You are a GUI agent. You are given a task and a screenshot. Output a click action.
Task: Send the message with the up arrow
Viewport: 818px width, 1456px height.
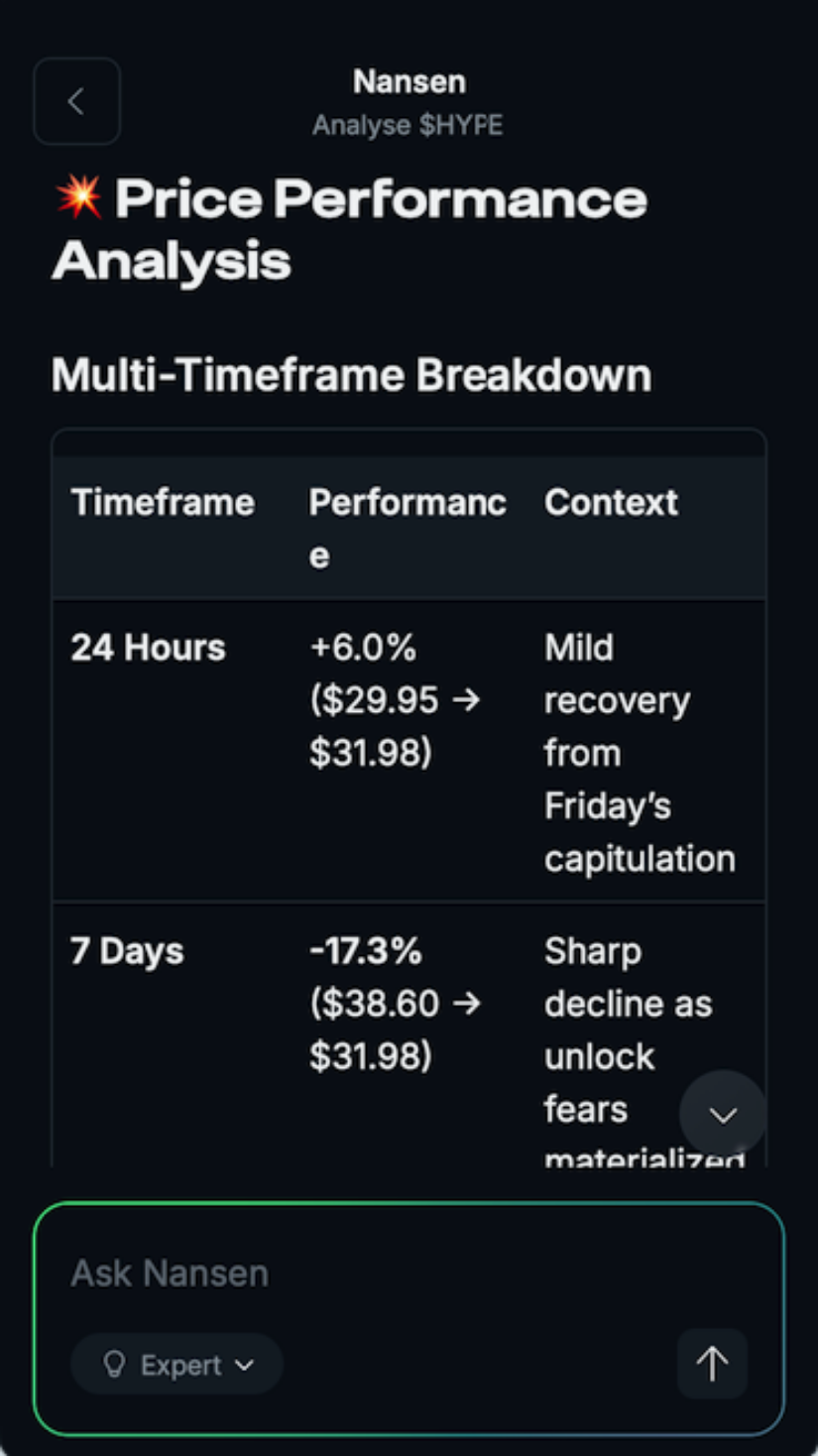coord(712,1364)
